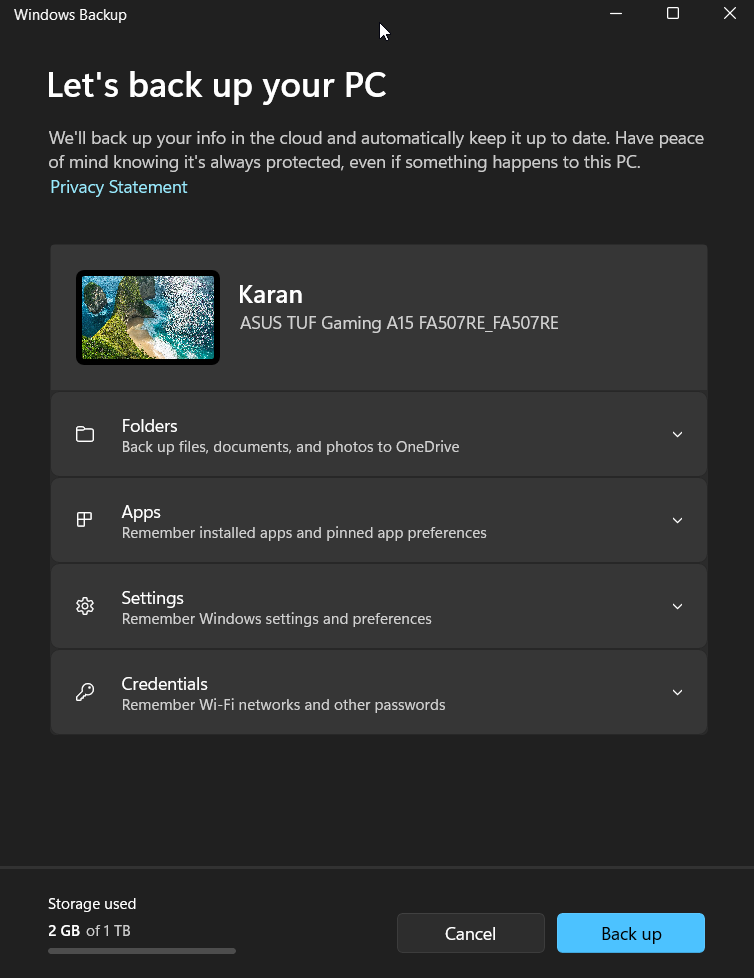Screen dimensions: 754x978
Task: Click the Folders icon
Action: (x=85, y=435)
